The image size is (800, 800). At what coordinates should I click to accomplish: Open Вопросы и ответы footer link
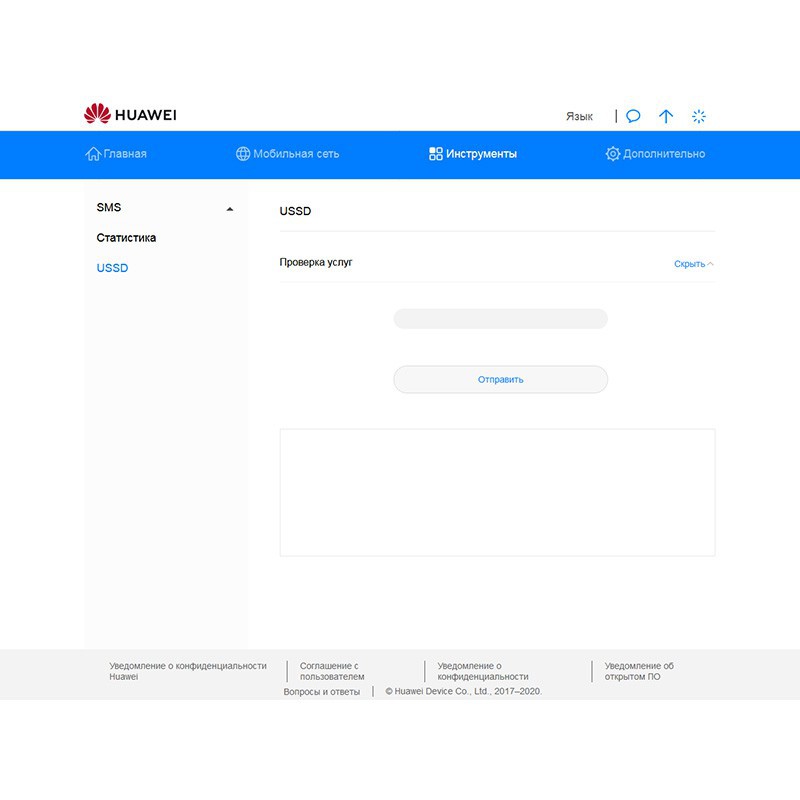(321, 691)
